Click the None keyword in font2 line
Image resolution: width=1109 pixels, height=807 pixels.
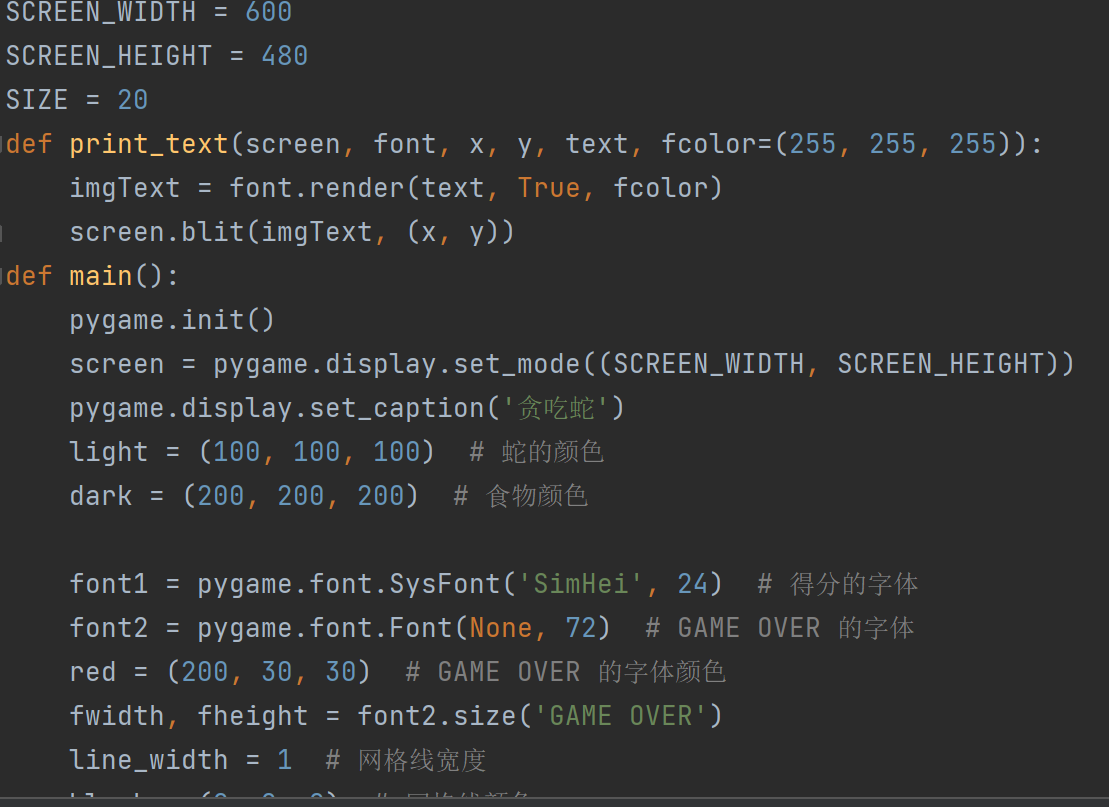pyautogui.click(x=501, y=628)
